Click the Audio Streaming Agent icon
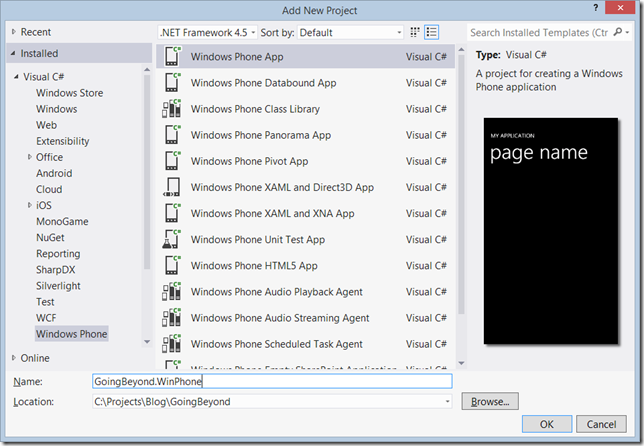 pos(172,318)
